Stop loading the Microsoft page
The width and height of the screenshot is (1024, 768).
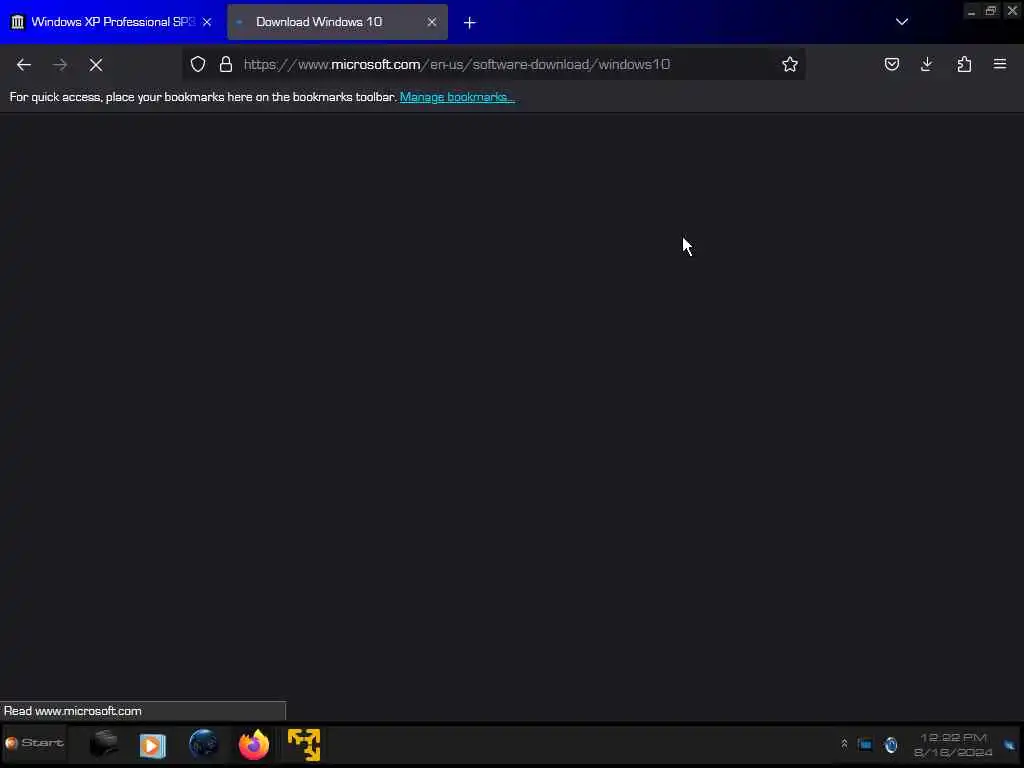click(x=96, y=64)
